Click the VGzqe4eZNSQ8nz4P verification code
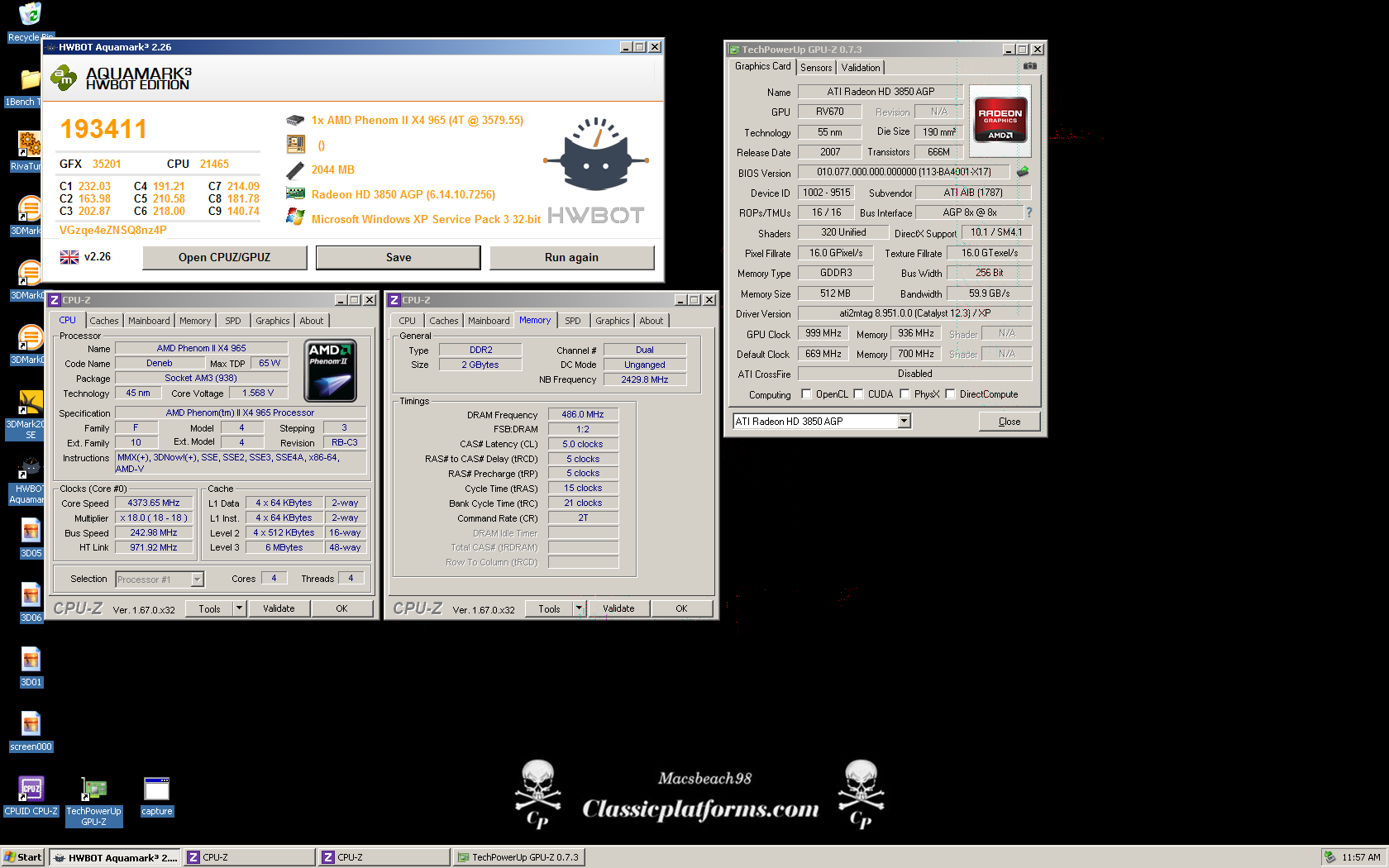The image size is (1389, 868). coord(113,230)
